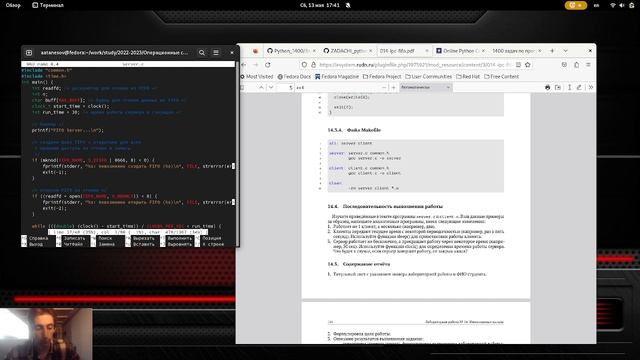Click the Справка shortcut in nano
The height and width of the screenshot is (360, 640).
coord(35,238)
